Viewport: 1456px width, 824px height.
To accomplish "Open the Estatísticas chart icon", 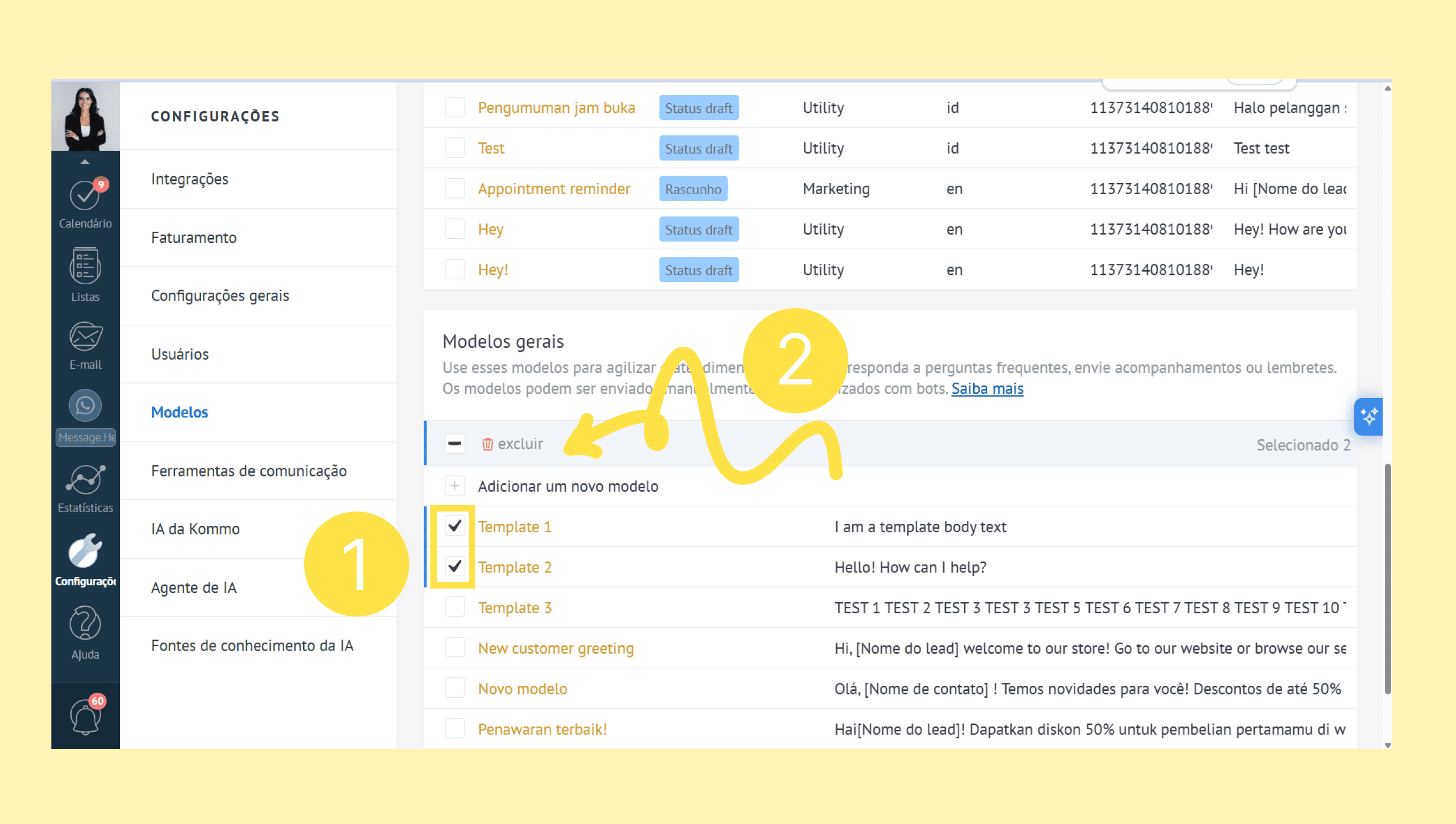I will click(x=85, y=480).
